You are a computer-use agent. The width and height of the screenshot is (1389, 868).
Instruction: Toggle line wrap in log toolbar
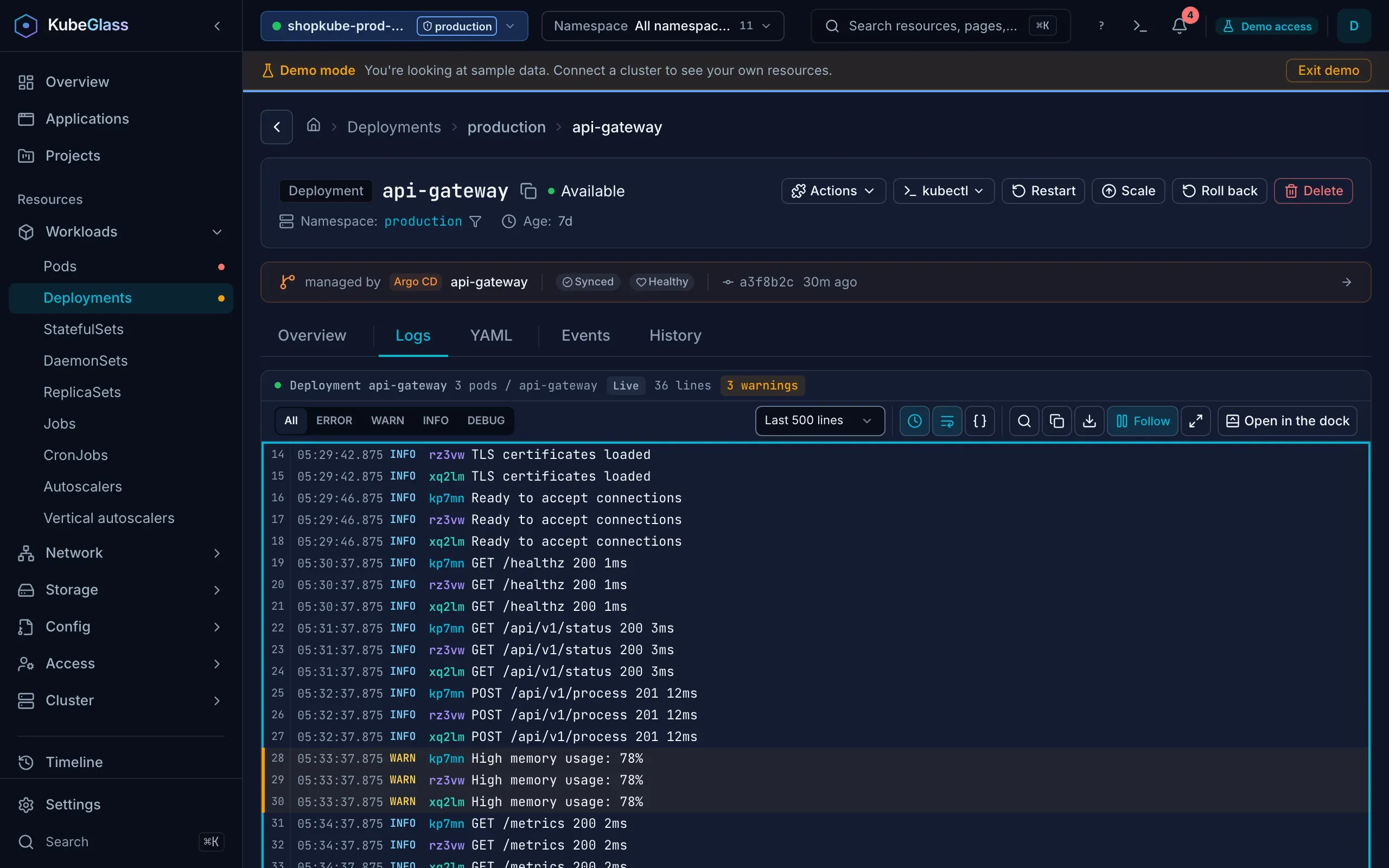pos(947,421)
